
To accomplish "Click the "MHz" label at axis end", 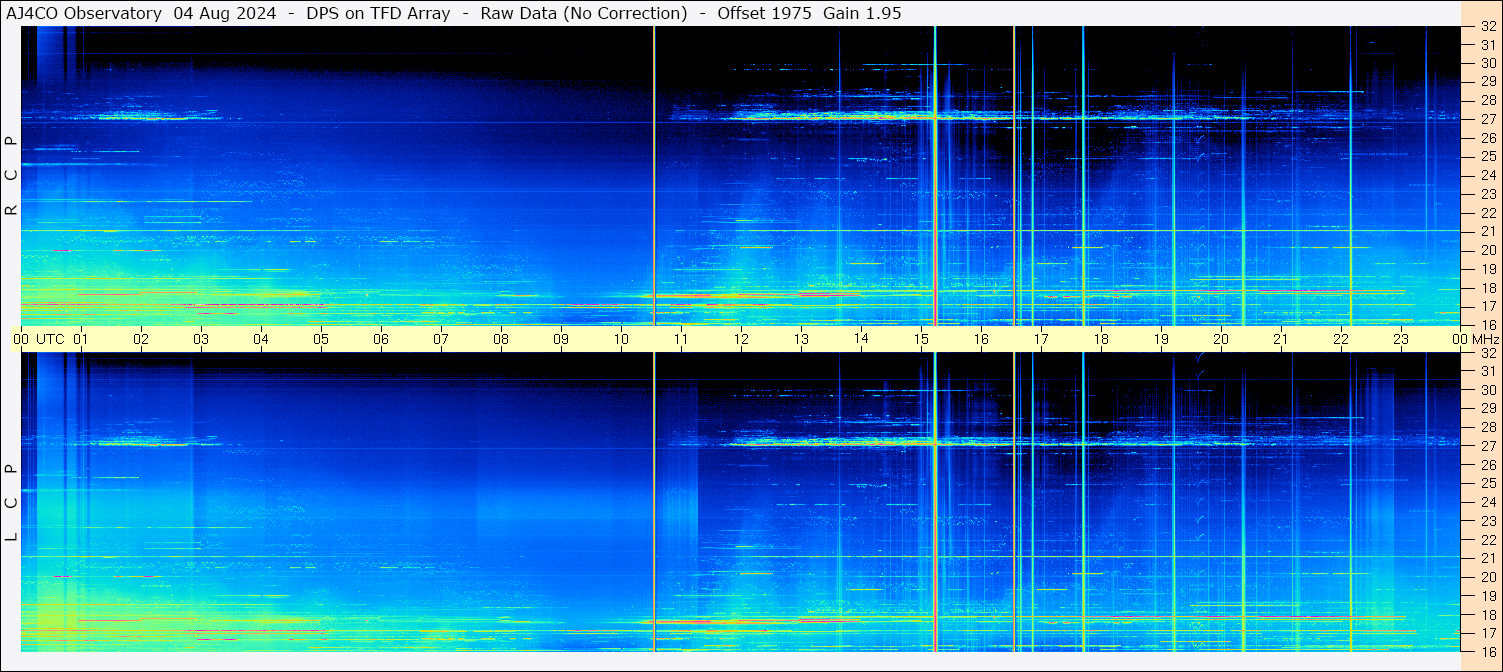I will (1485, 339).
